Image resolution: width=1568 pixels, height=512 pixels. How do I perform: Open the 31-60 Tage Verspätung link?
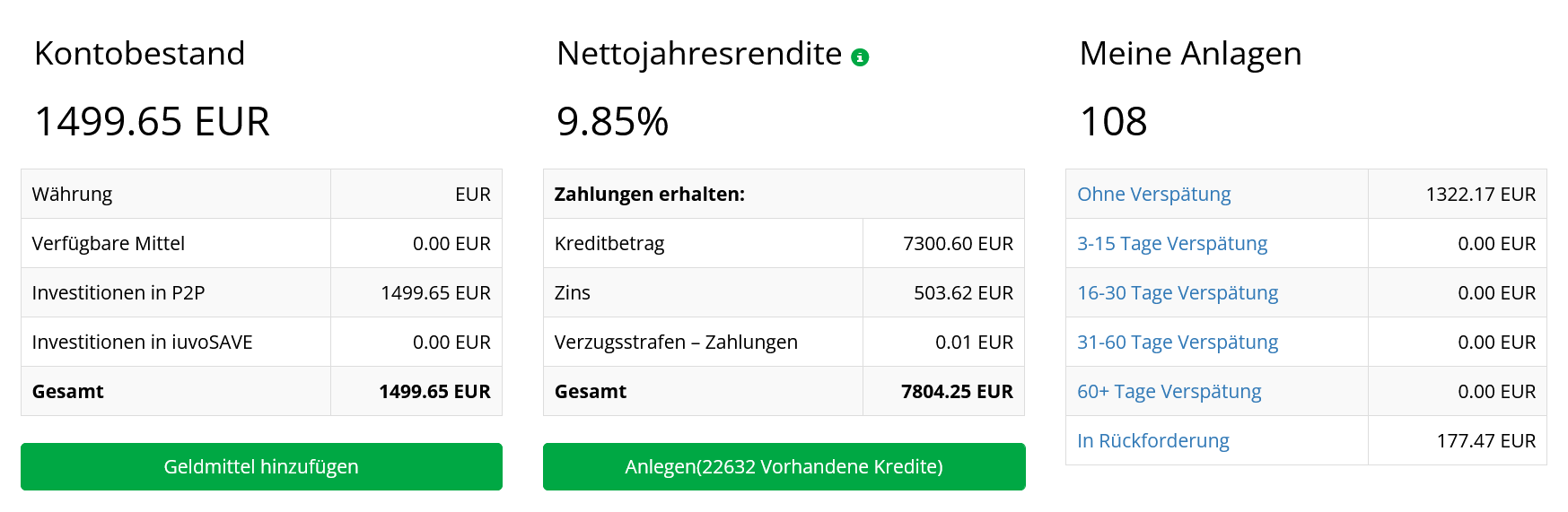[x=1178, y=343]
